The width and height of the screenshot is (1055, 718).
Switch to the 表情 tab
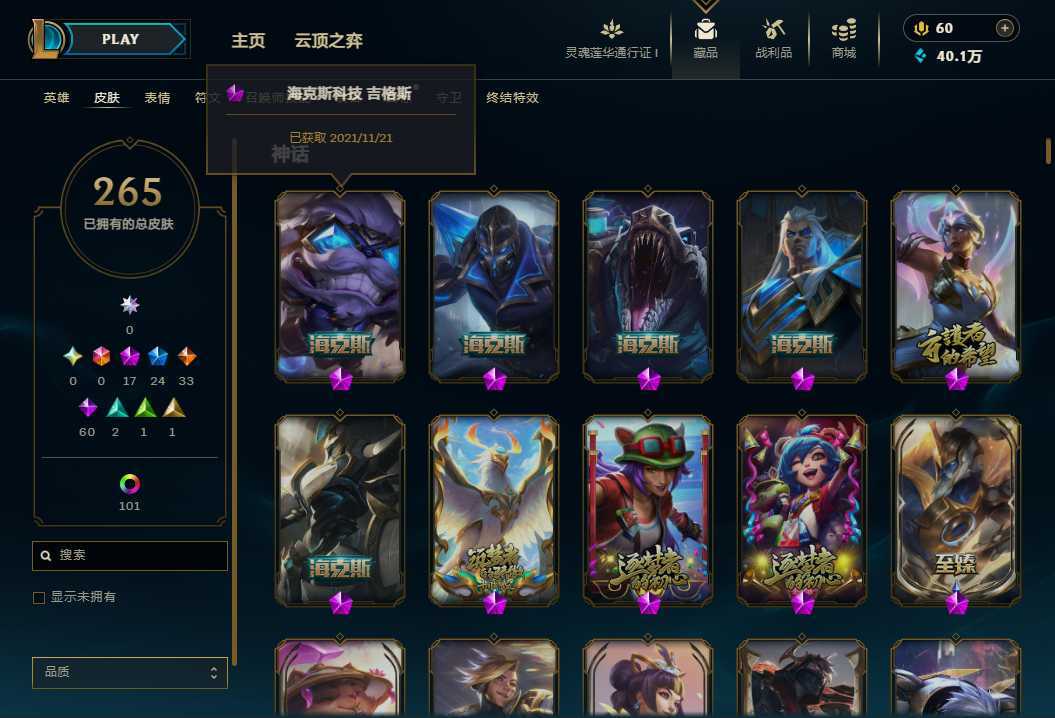pos(157,98)
